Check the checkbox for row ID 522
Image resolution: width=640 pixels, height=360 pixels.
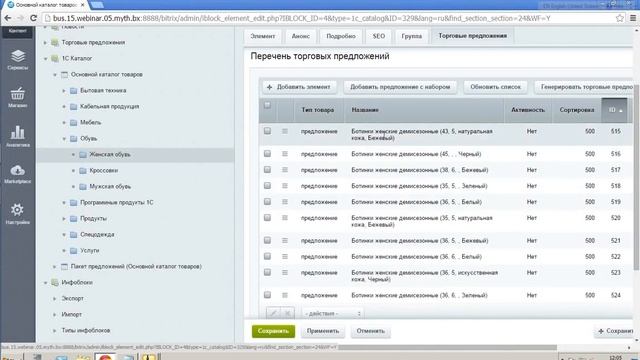tap(267, 256)
